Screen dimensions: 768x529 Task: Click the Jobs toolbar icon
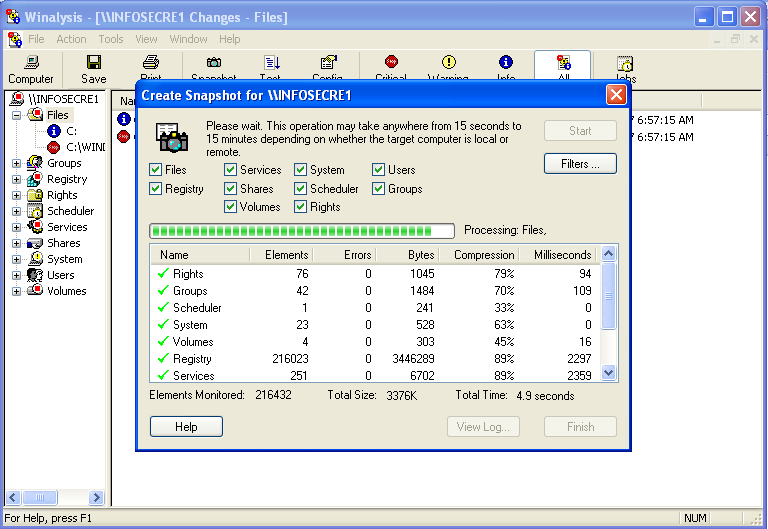625,63
